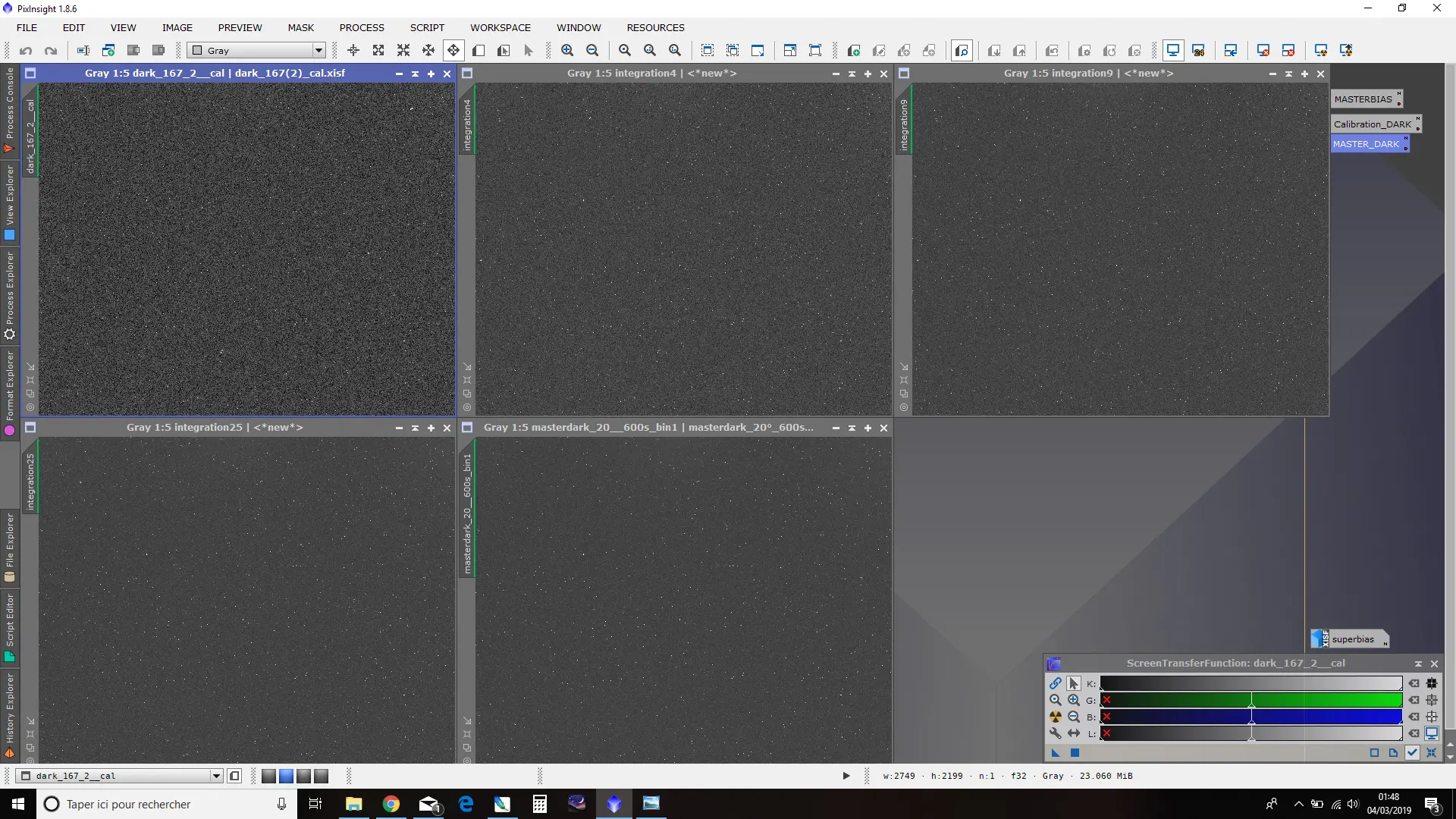Toggle highlights readout for B channel

[1432, 717]
